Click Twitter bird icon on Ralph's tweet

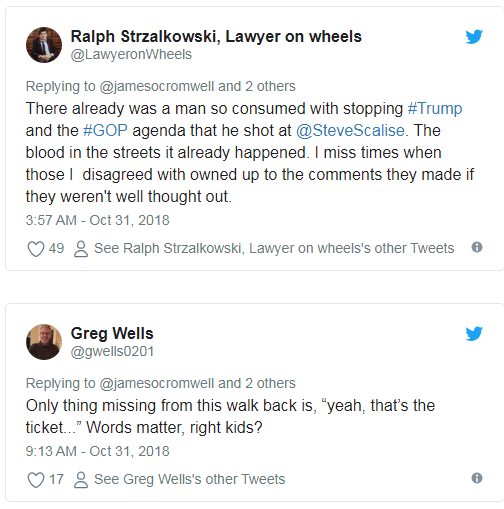point(474,37)
